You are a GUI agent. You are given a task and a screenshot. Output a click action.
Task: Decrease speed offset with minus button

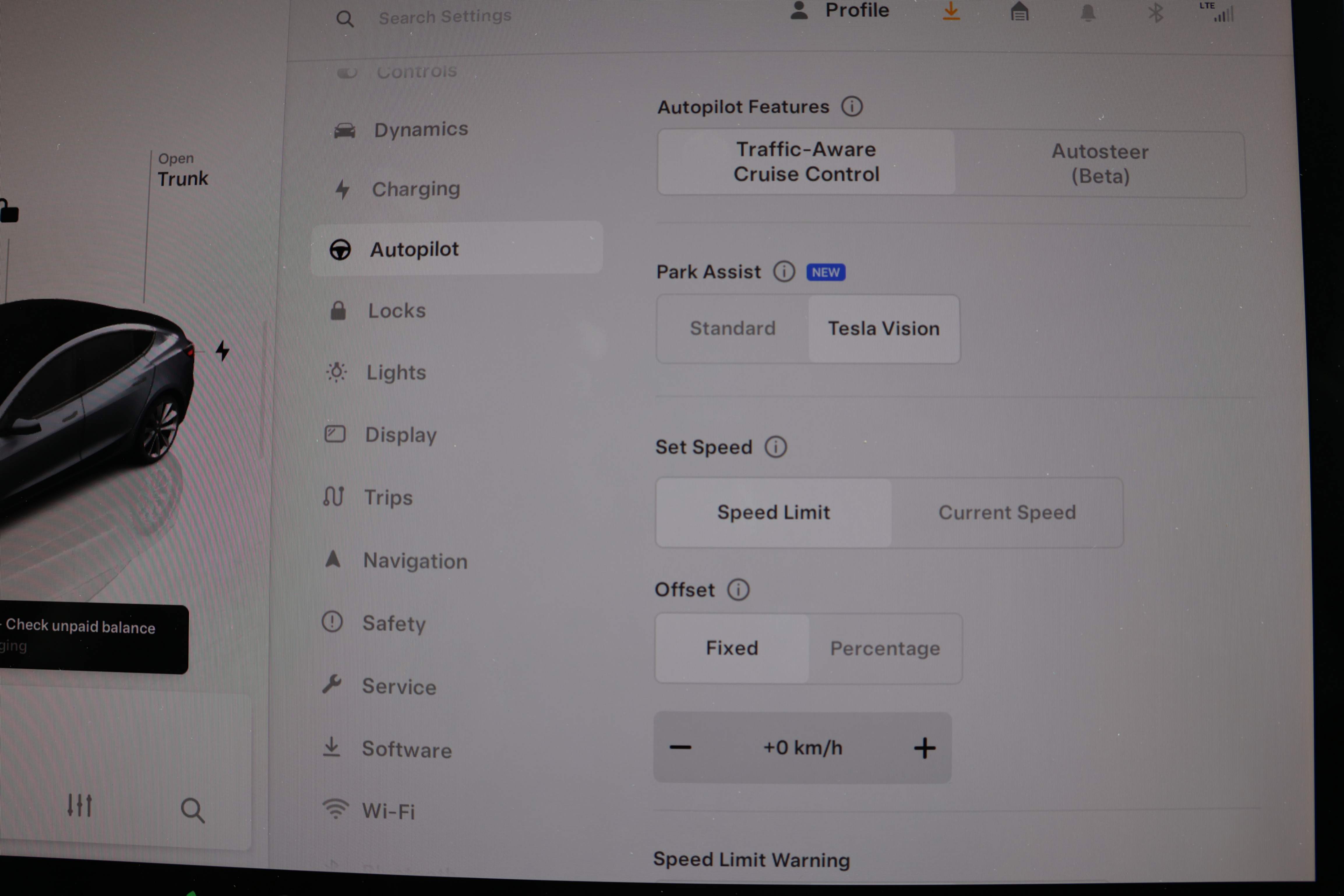click(x=680, y=747)
